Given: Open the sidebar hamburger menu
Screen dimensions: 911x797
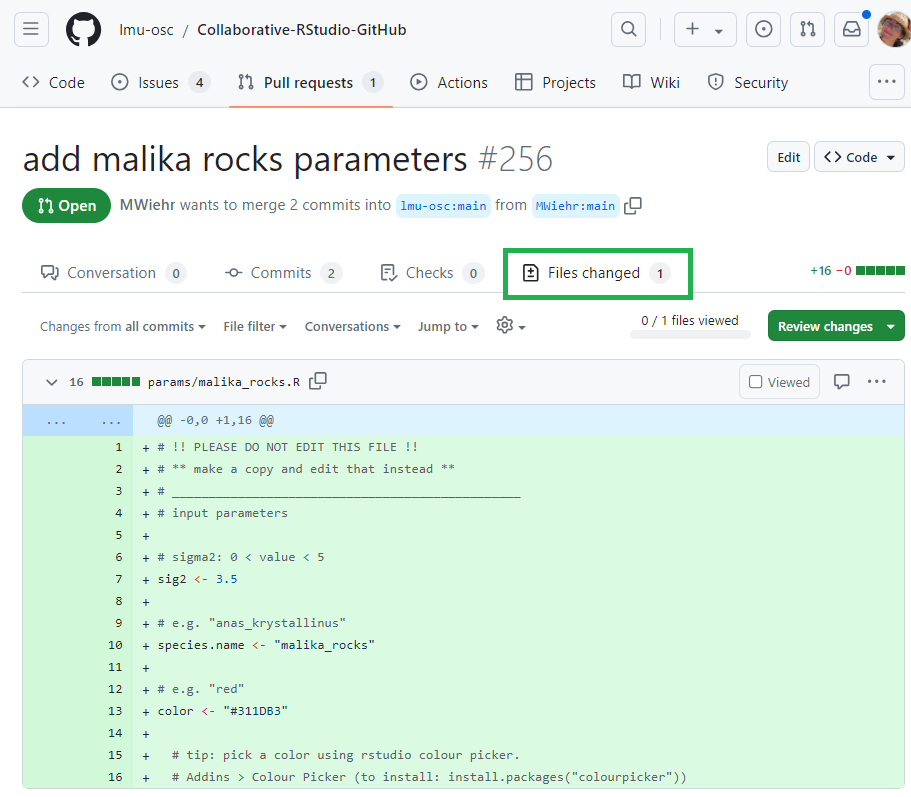Looking at the screenshot, I should 31,29.
